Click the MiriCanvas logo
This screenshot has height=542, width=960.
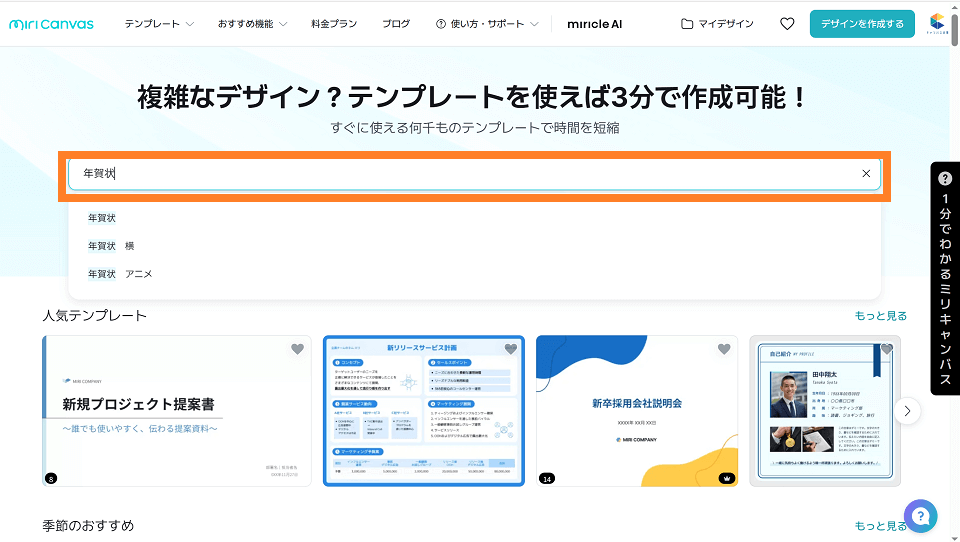point(51,24)
